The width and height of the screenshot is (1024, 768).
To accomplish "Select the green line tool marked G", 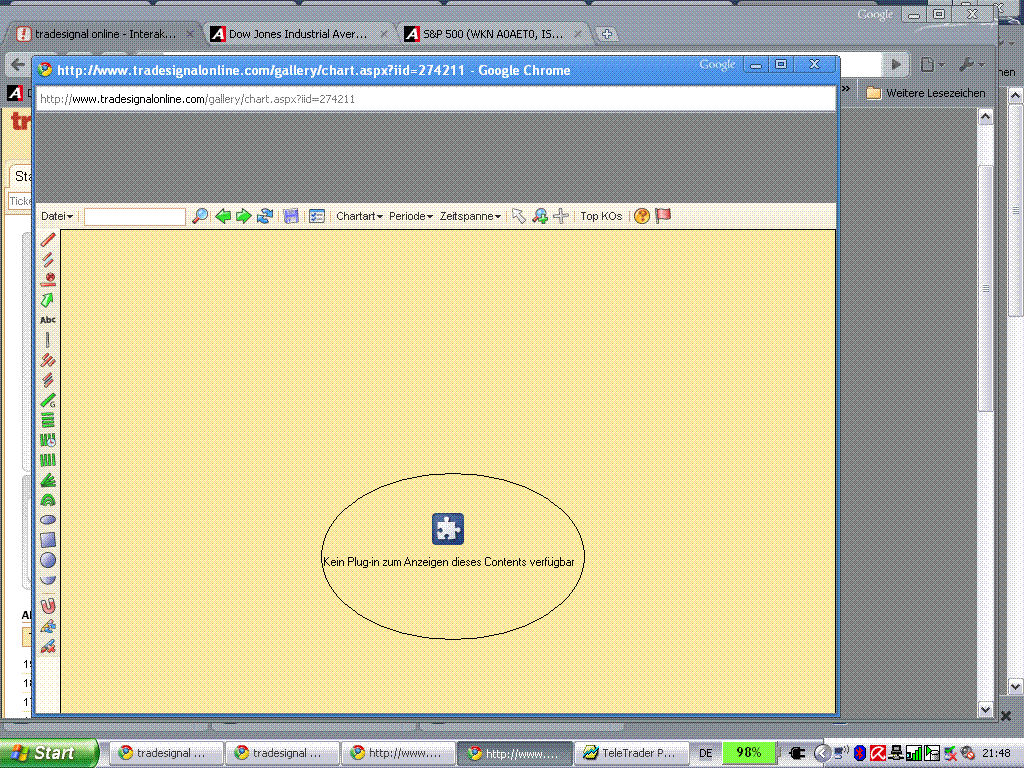I will [x=48, y=400].
